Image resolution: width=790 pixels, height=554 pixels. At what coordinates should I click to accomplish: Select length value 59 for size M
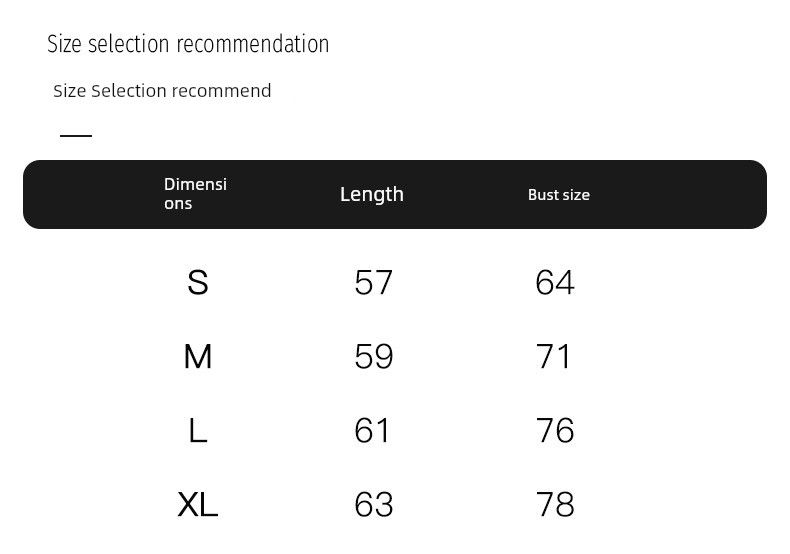coord(374,357)
